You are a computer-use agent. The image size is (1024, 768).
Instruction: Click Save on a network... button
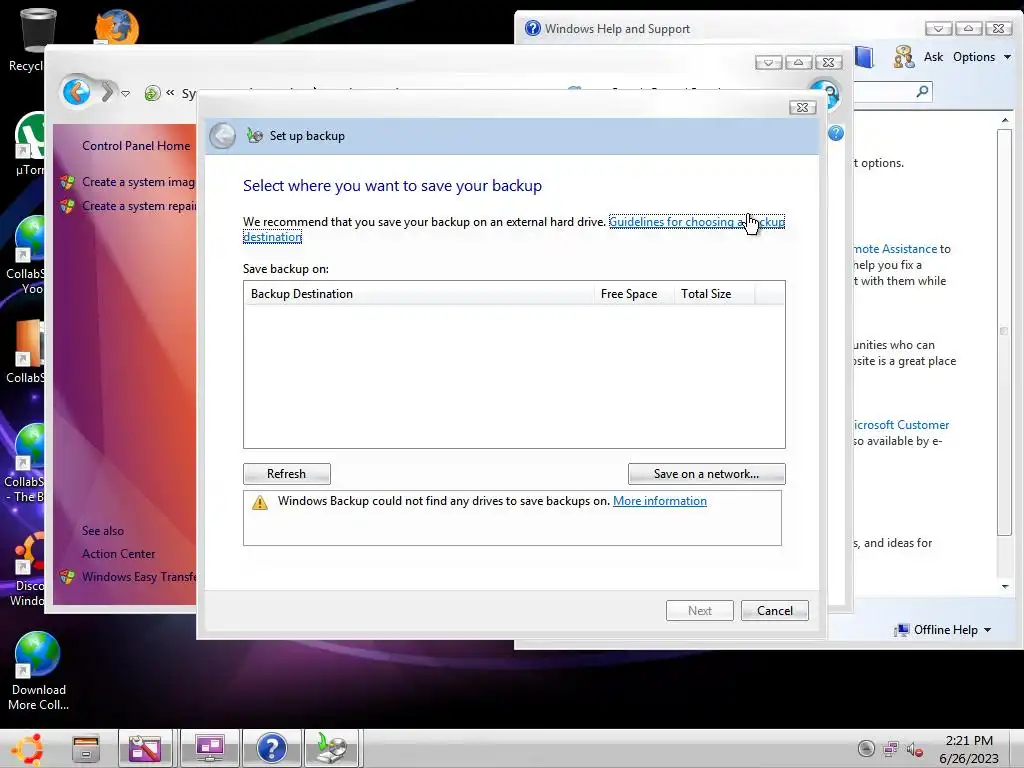click(x=707, y=474)
